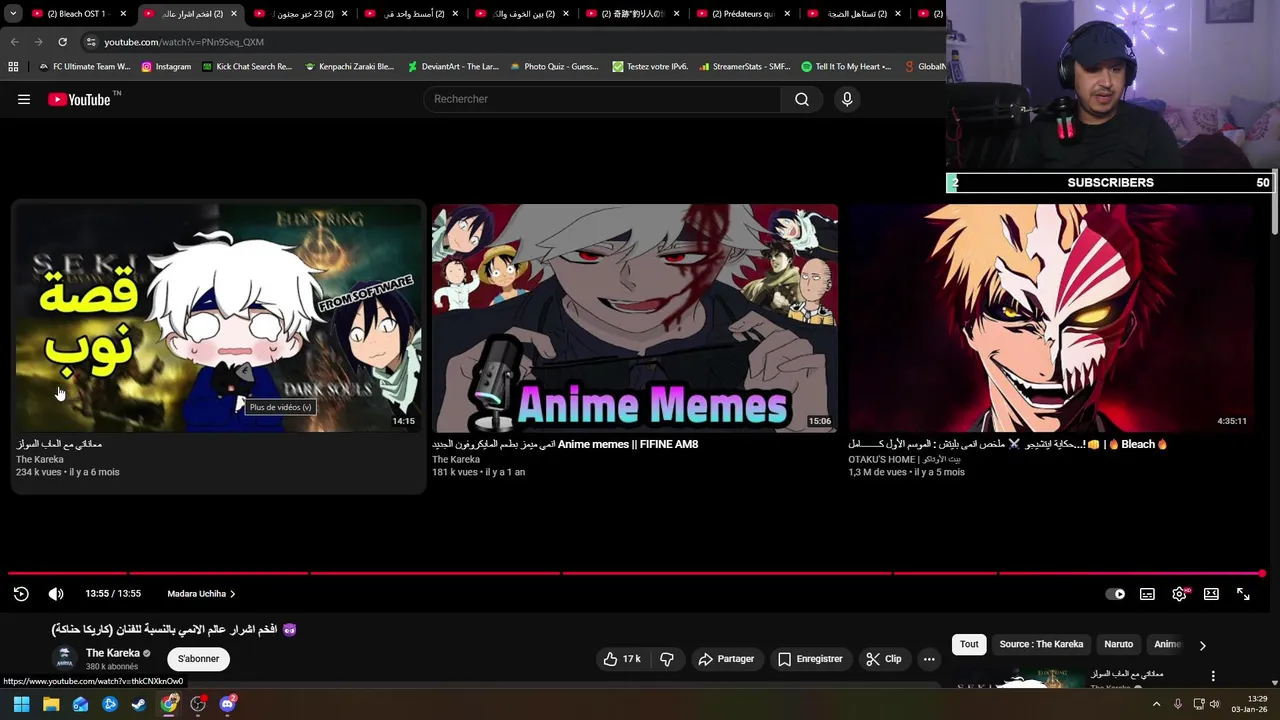The height and width of the screenshot is (720, 1280).
Task: Enter full screen mode
Action: 1243,594
